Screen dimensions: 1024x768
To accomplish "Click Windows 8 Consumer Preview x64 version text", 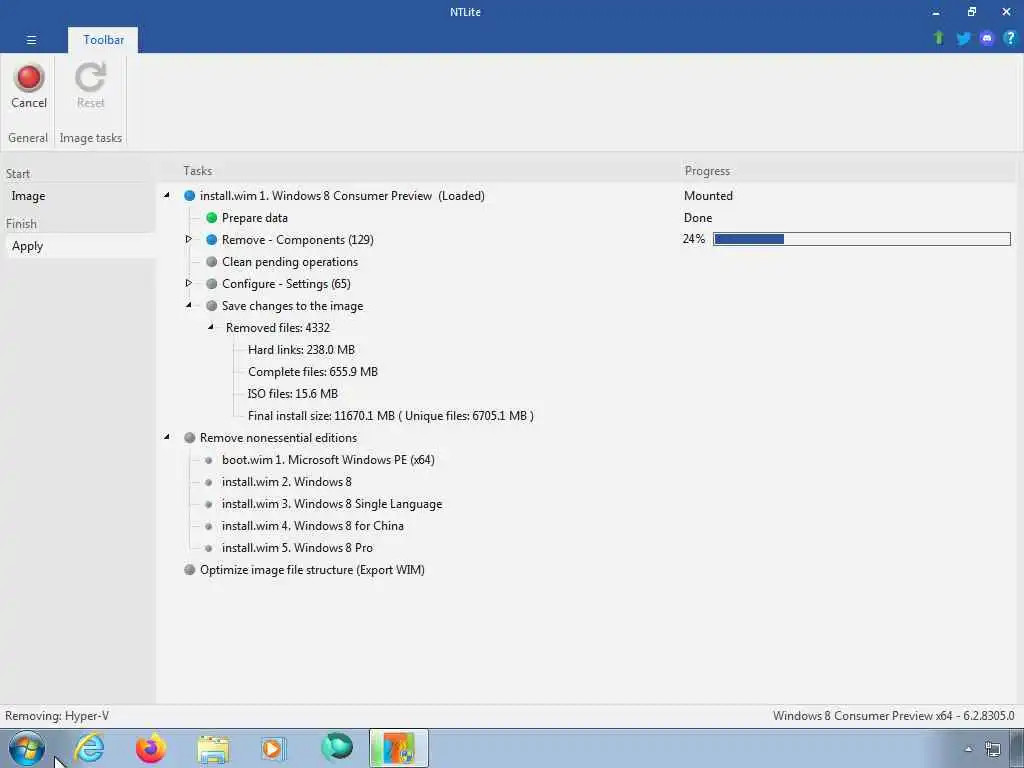I will point(893,716).
